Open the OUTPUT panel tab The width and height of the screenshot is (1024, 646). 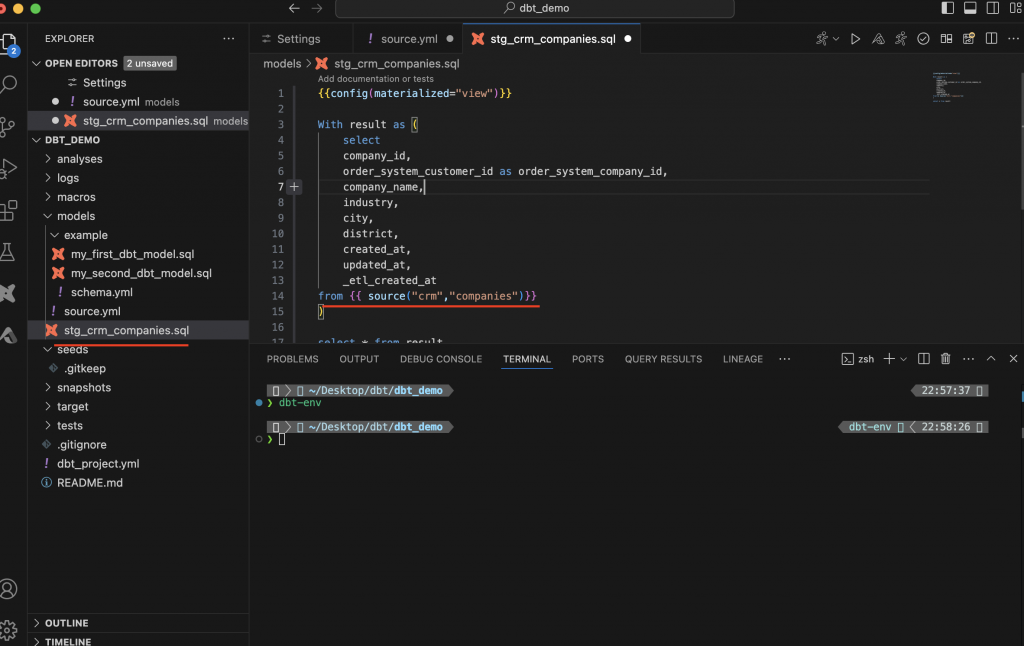359,359
